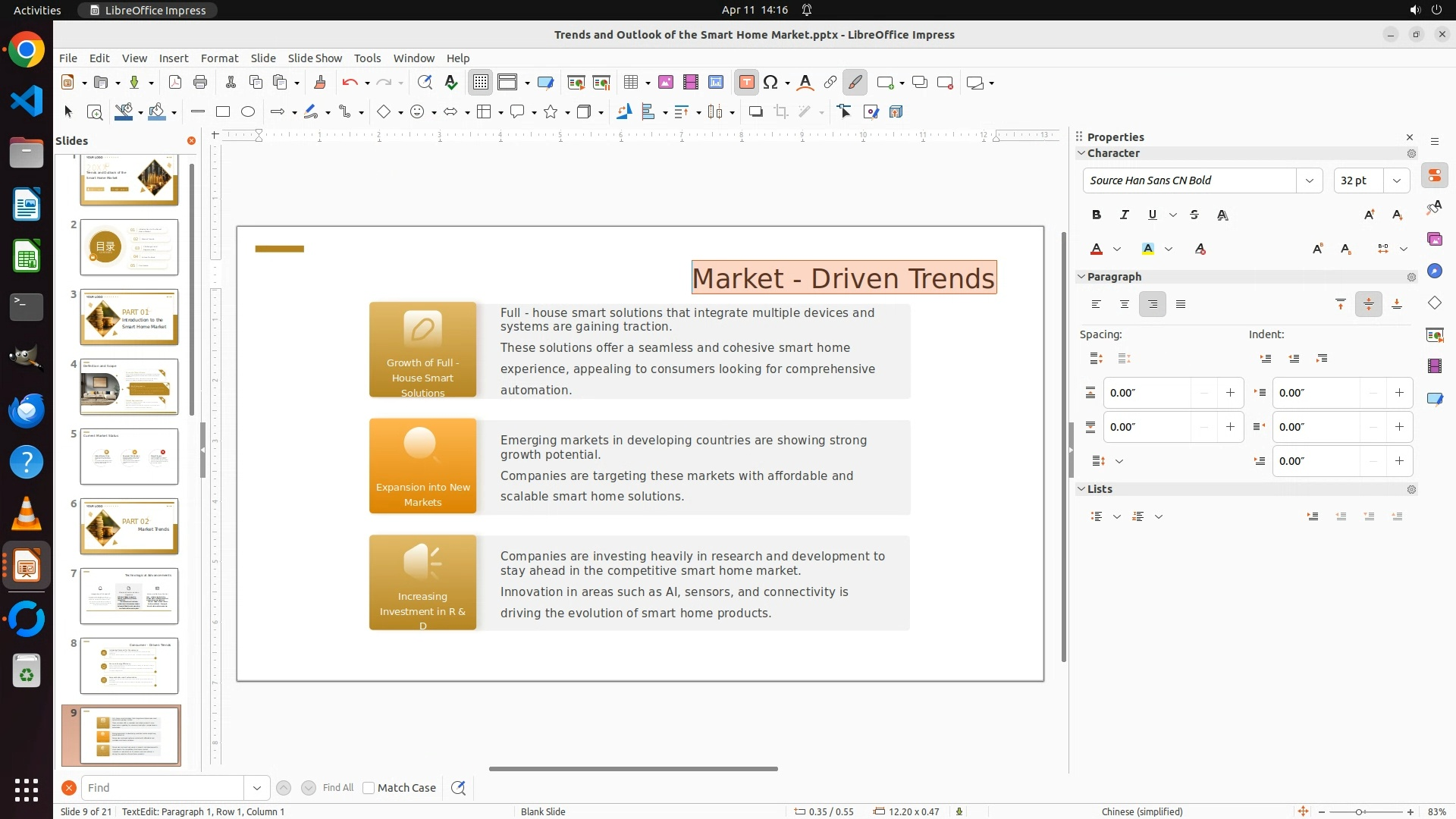Select slide 7 thumbnail
This screenshot has height=819, width=1456.
click(129, 596)
